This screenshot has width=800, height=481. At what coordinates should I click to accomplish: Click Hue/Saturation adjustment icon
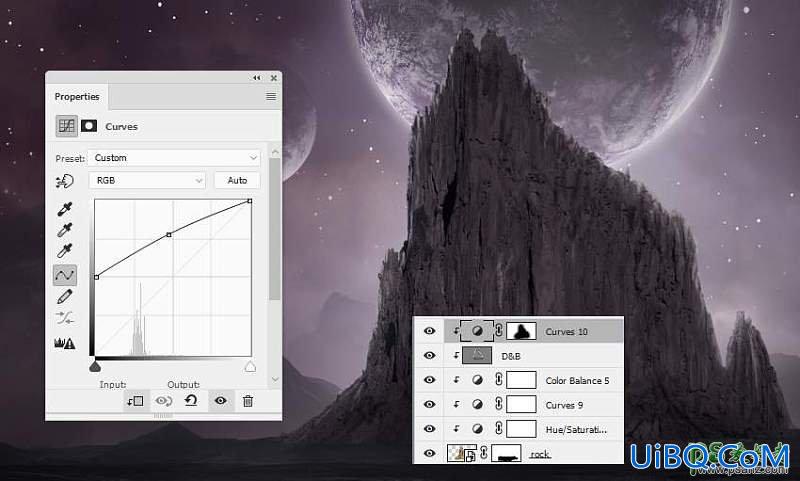tap(478, 429)
